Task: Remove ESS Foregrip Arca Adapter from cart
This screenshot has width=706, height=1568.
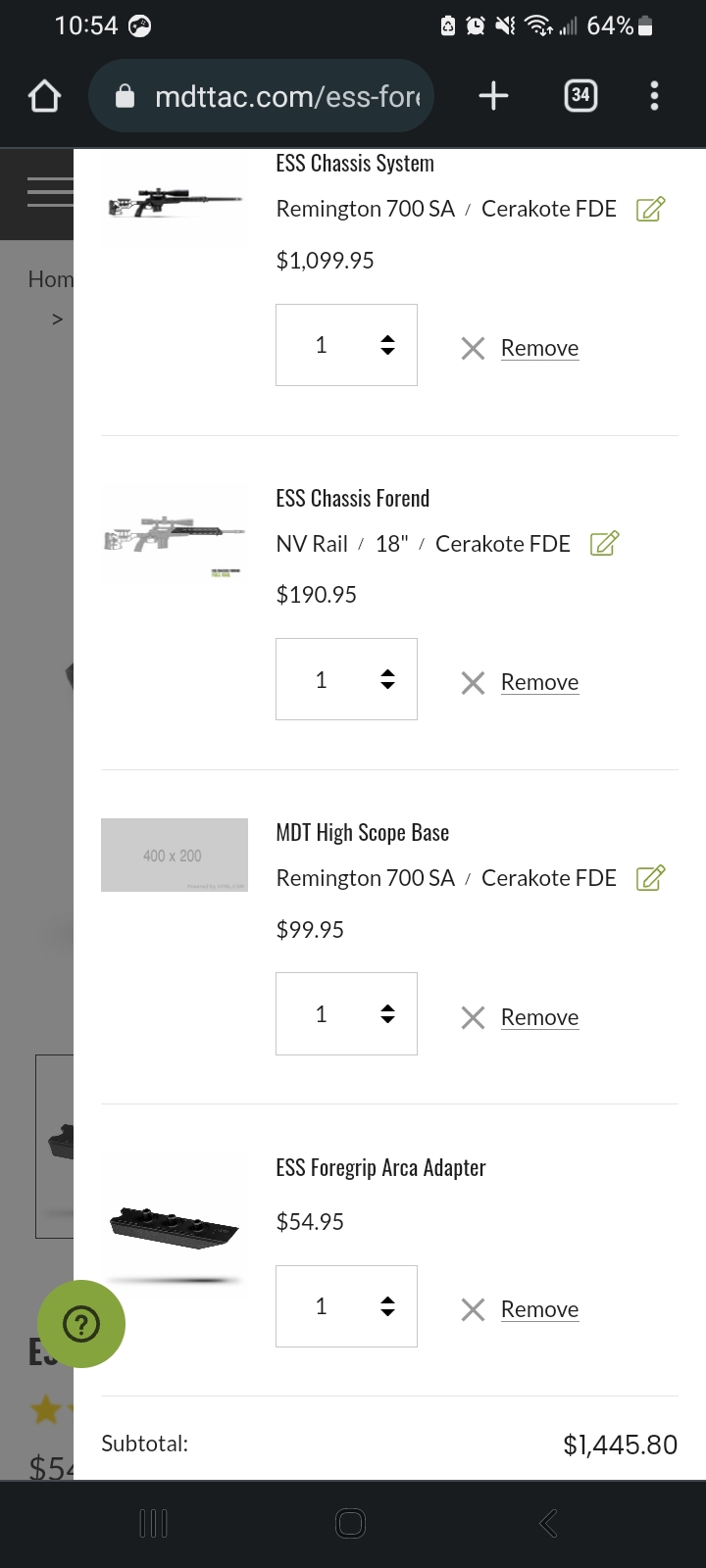Action: (x=521, y=1309)
